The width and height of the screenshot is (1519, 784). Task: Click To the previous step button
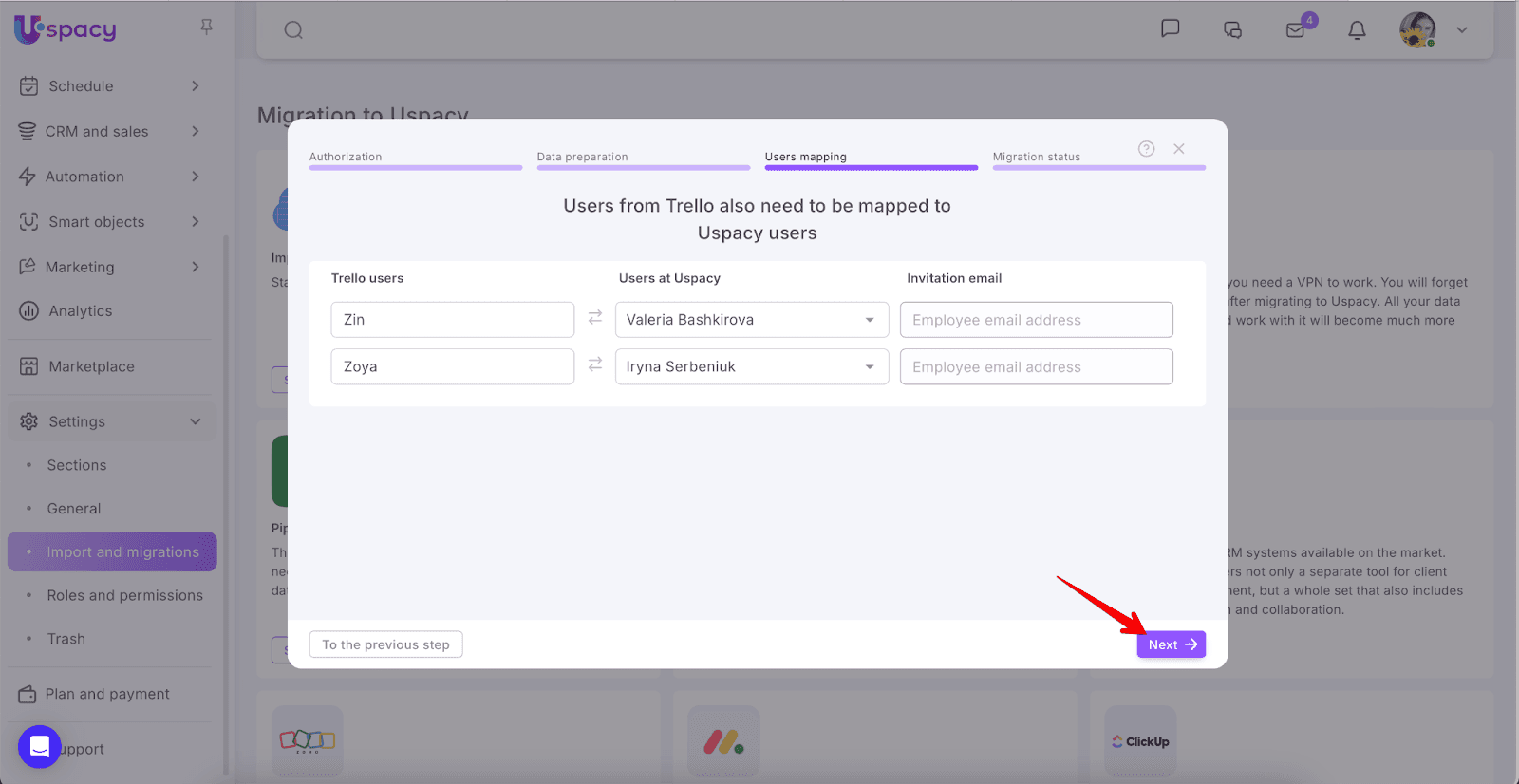[385, 644]
